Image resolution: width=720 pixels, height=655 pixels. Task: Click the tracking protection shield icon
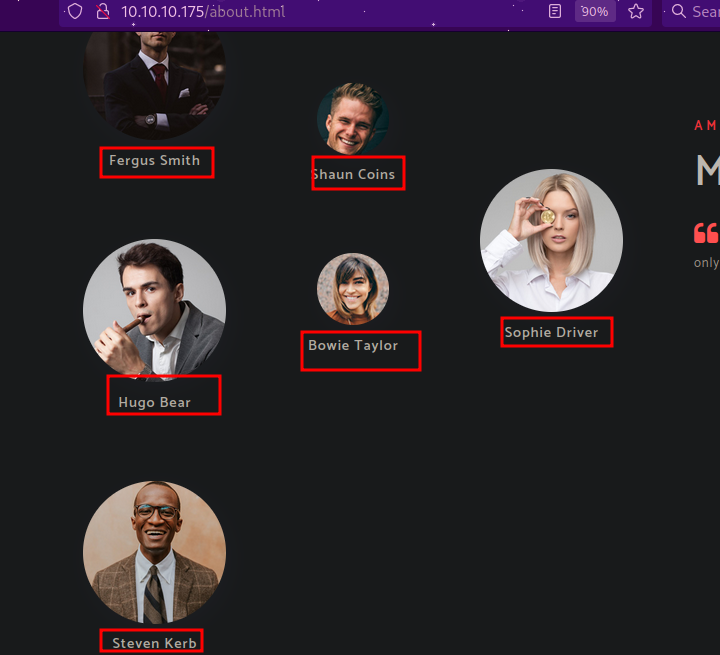tap(74, 12)
